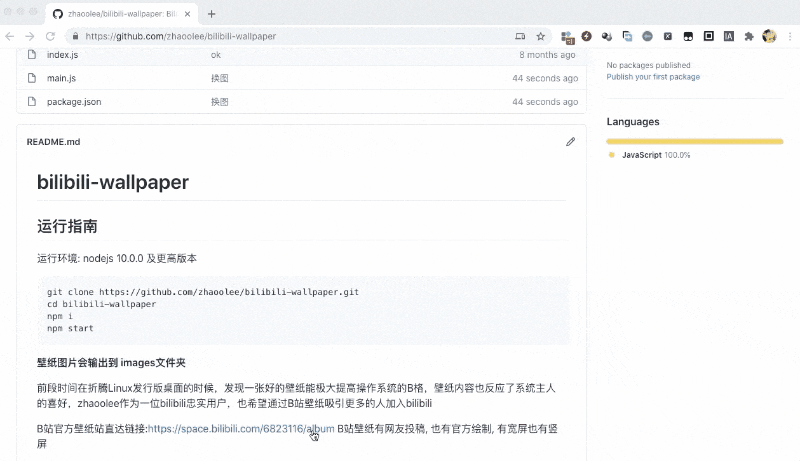Screen dimensions: 800x461
Task: Open the Chrome profile avatar
Action: (x=769, y=36)
